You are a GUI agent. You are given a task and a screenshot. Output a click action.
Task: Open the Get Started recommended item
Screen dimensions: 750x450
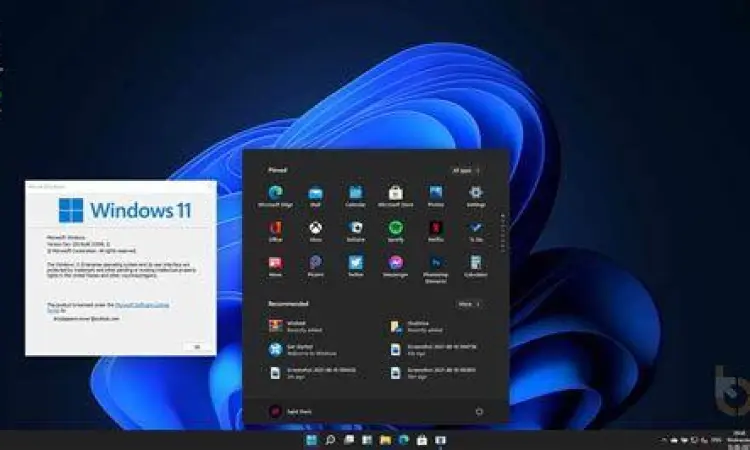(276, 349)
